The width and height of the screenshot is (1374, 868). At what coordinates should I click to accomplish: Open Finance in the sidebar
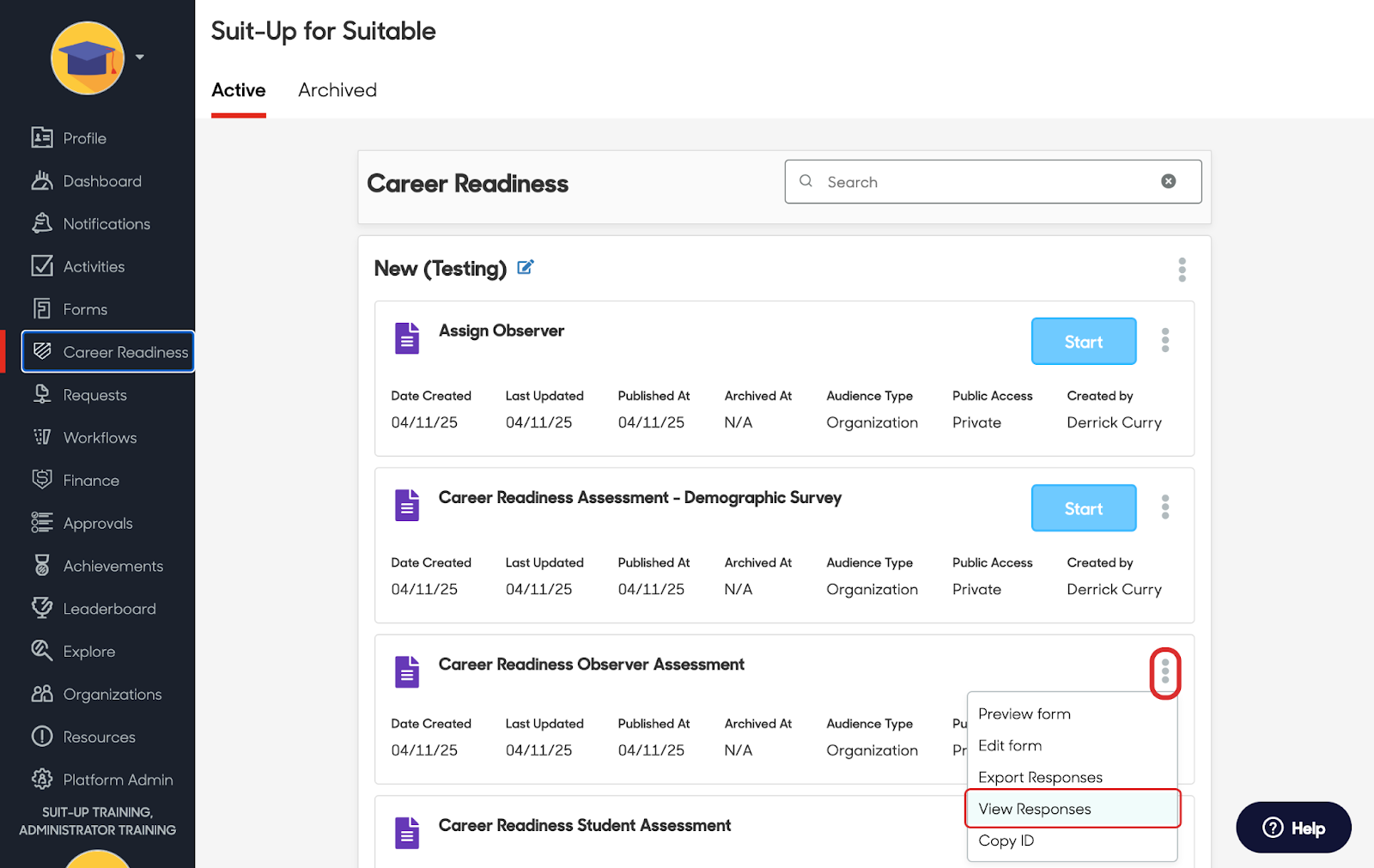pos(75,481)
